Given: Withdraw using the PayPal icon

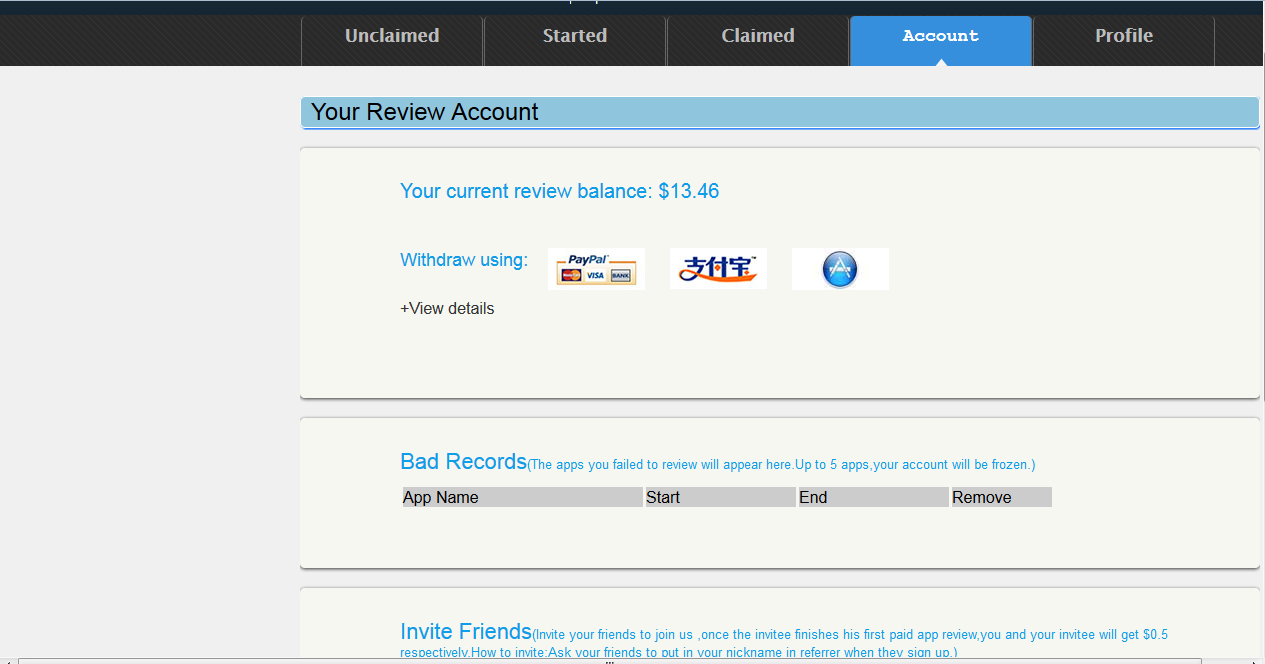Looking at the screenshot, I should (x=596, y=269).
